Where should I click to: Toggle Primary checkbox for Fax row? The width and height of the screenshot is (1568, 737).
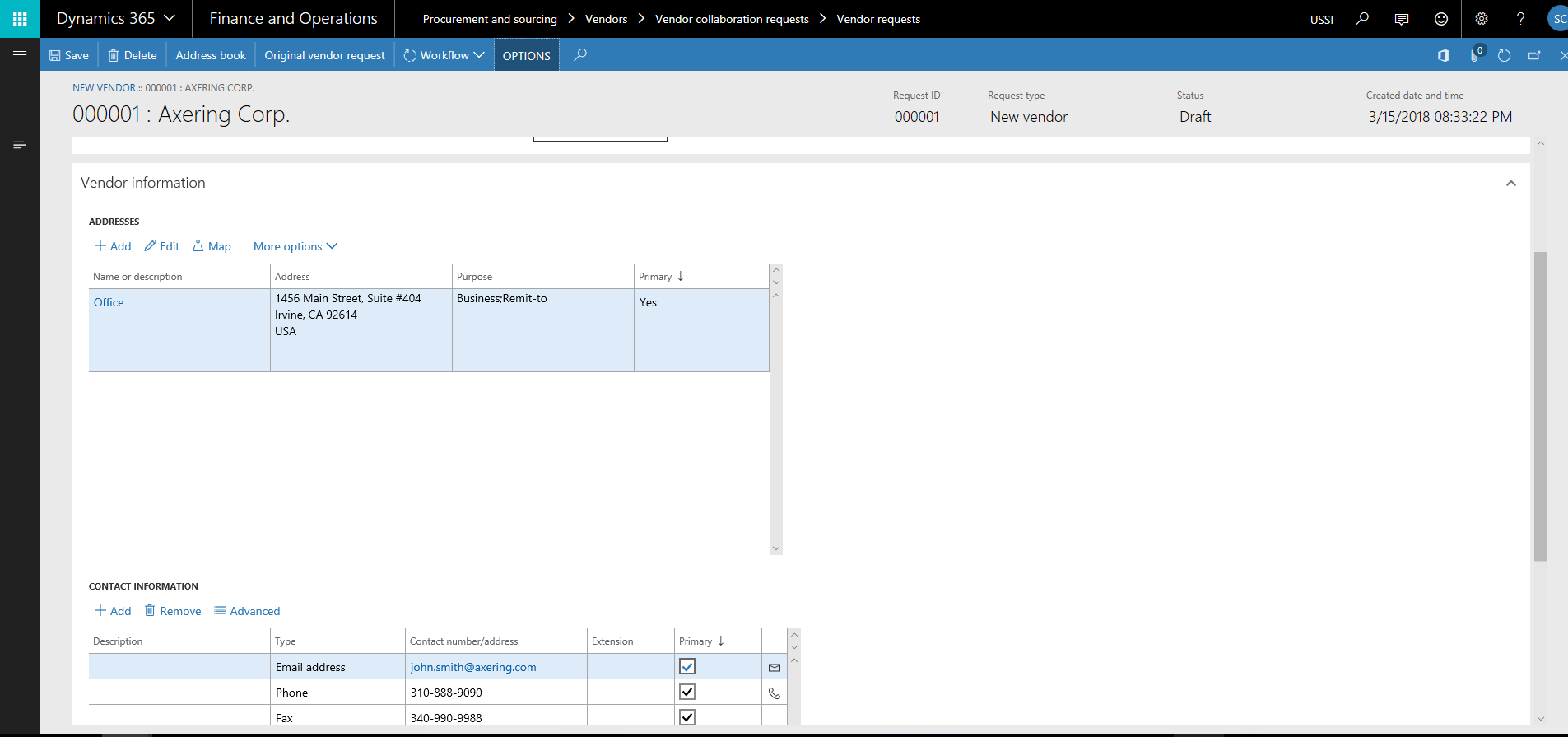click(x=687, y=717)
